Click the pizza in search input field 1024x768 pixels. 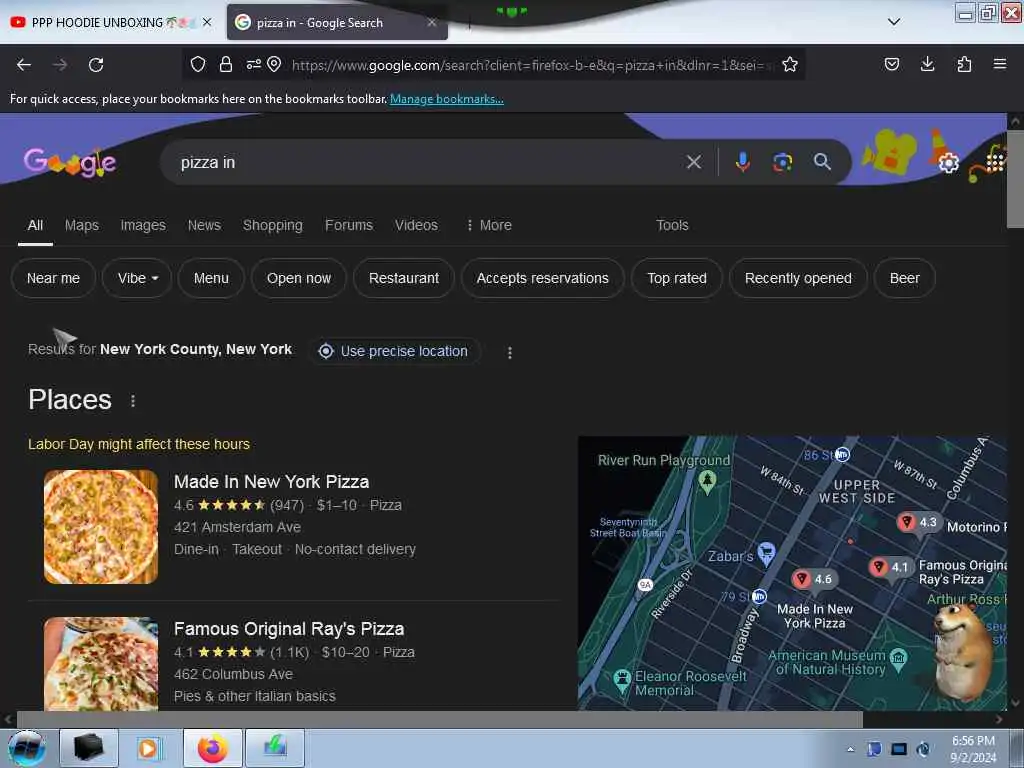click(424, 162)
